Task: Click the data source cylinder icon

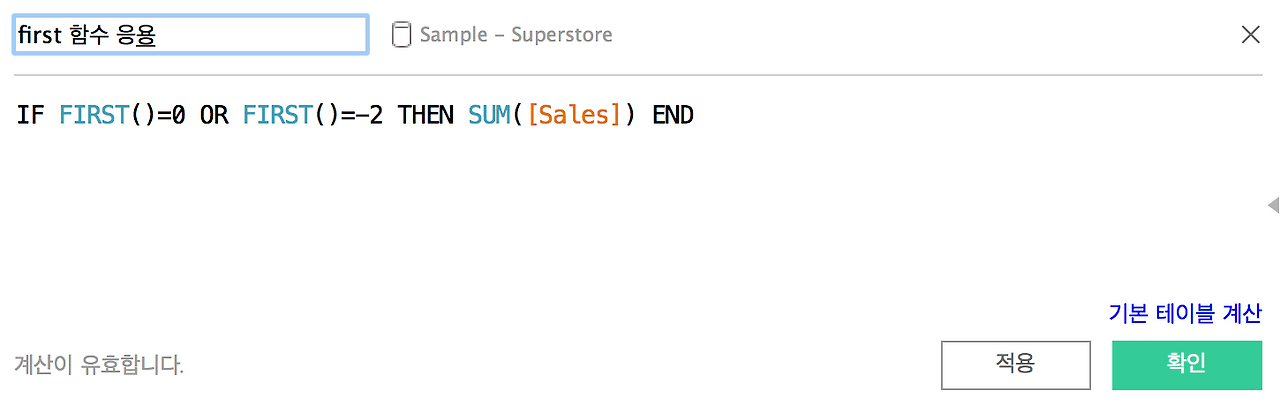Action: (x=401, y=35)
